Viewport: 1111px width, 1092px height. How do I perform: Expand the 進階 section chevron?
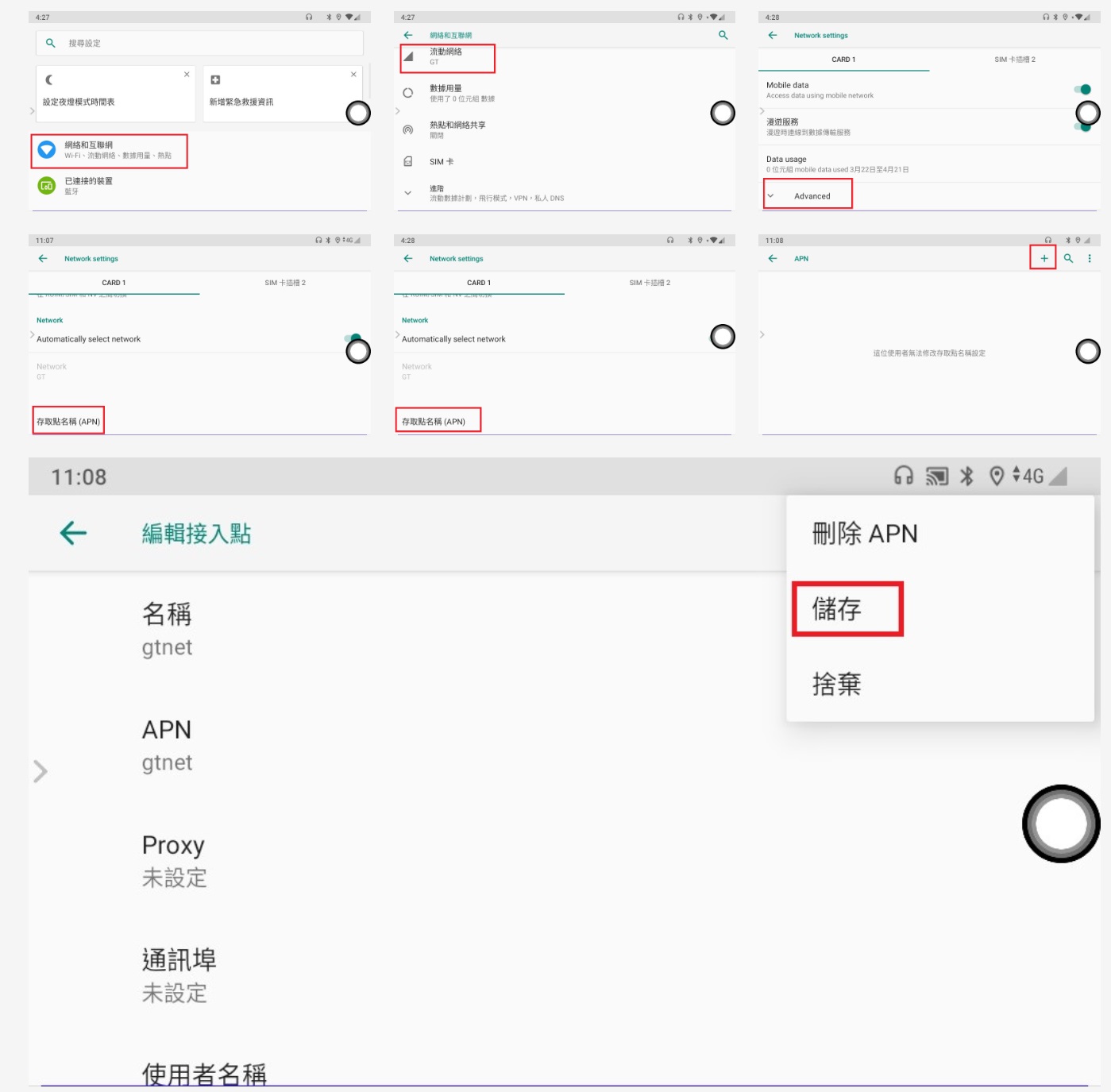[x=408, y=193]
